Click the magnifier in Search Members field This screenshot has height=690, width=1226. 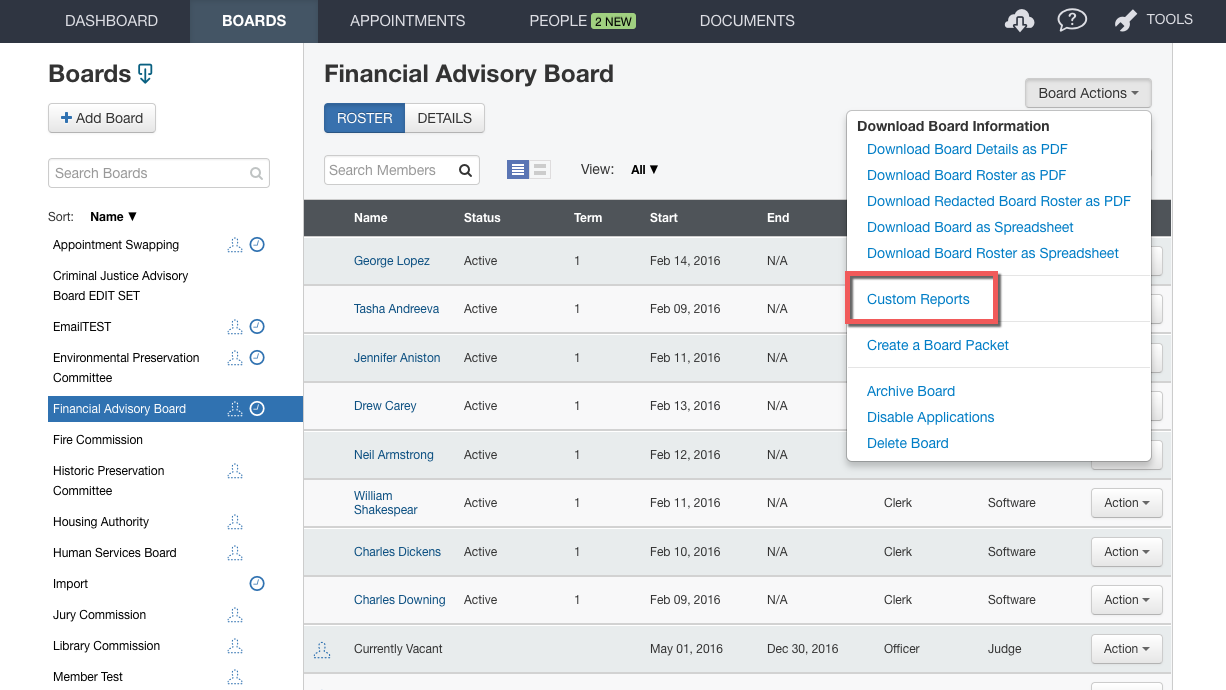pyautogui.click(x=465, y=170)
